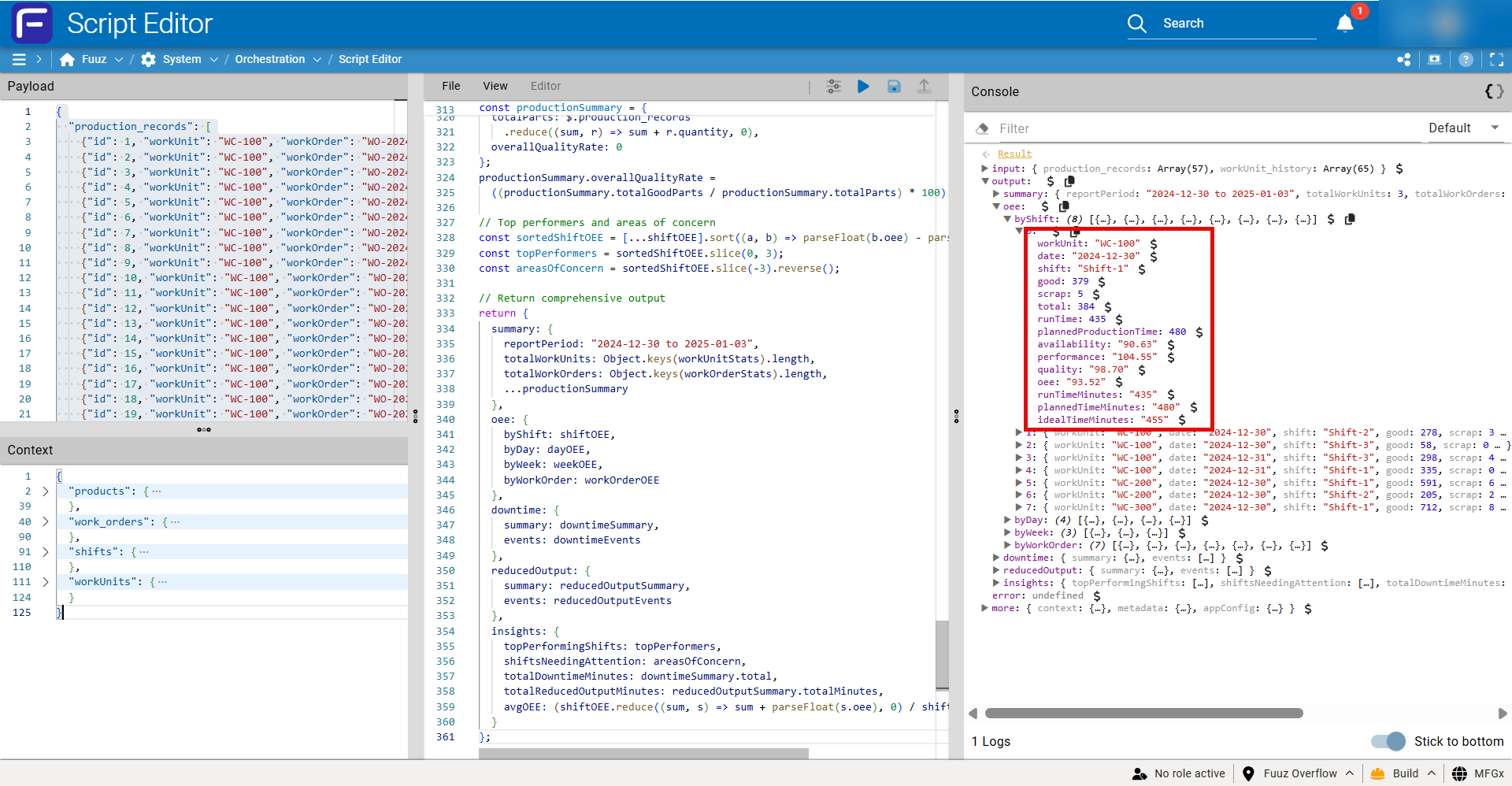1512x786 pixels.
Task: Clear console with the eraser icon
Action: (982, 128)
